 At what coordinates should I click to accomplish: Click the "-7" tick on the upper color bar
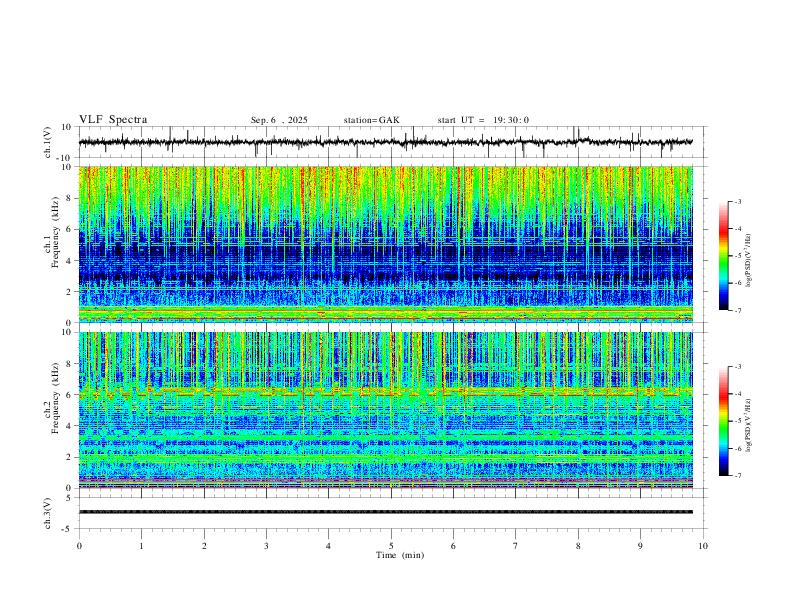pyautogui.click(x=738, y=311)
